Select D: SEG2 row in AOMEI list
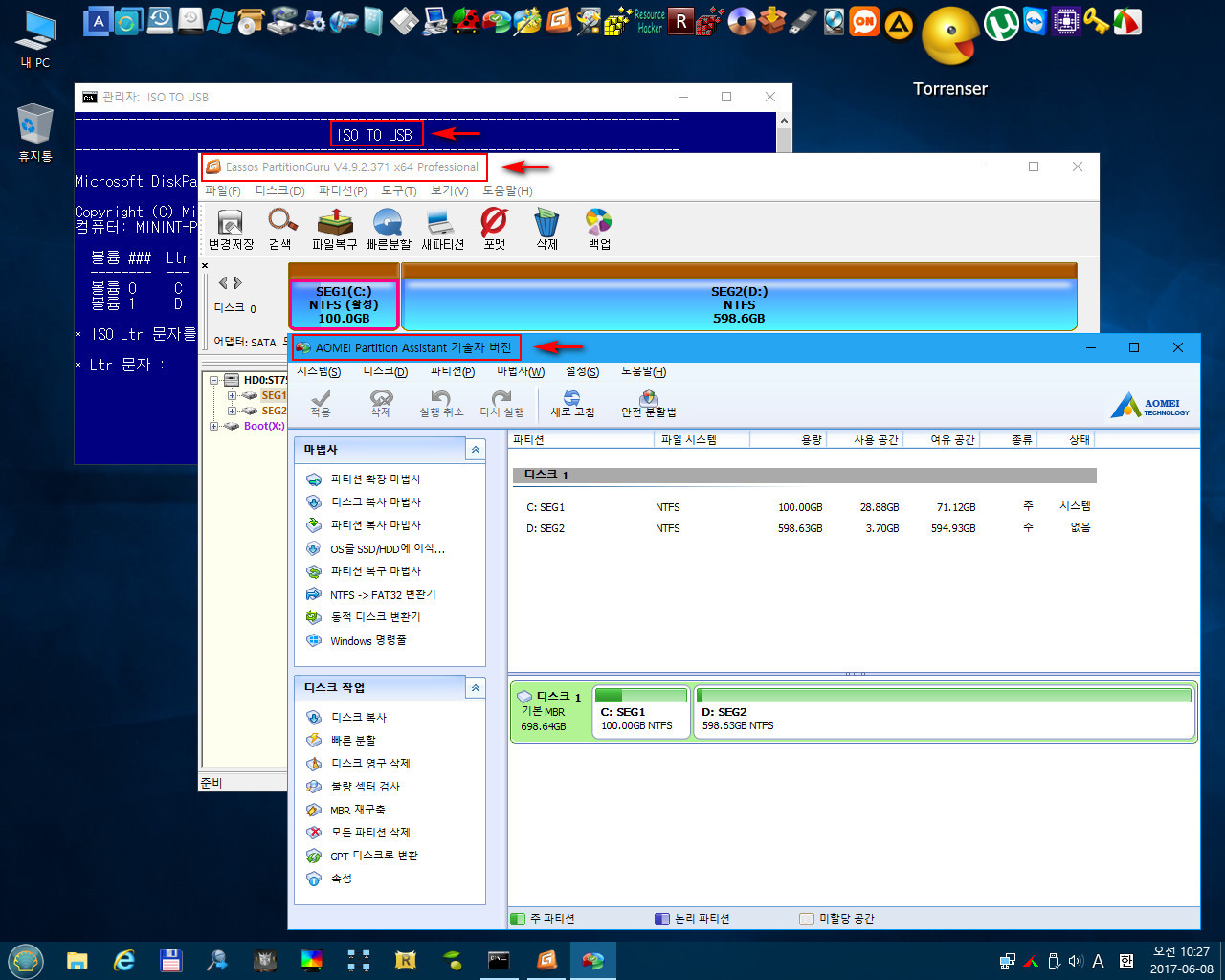This screenshot has height=980, width=1225. click(806, 528)
